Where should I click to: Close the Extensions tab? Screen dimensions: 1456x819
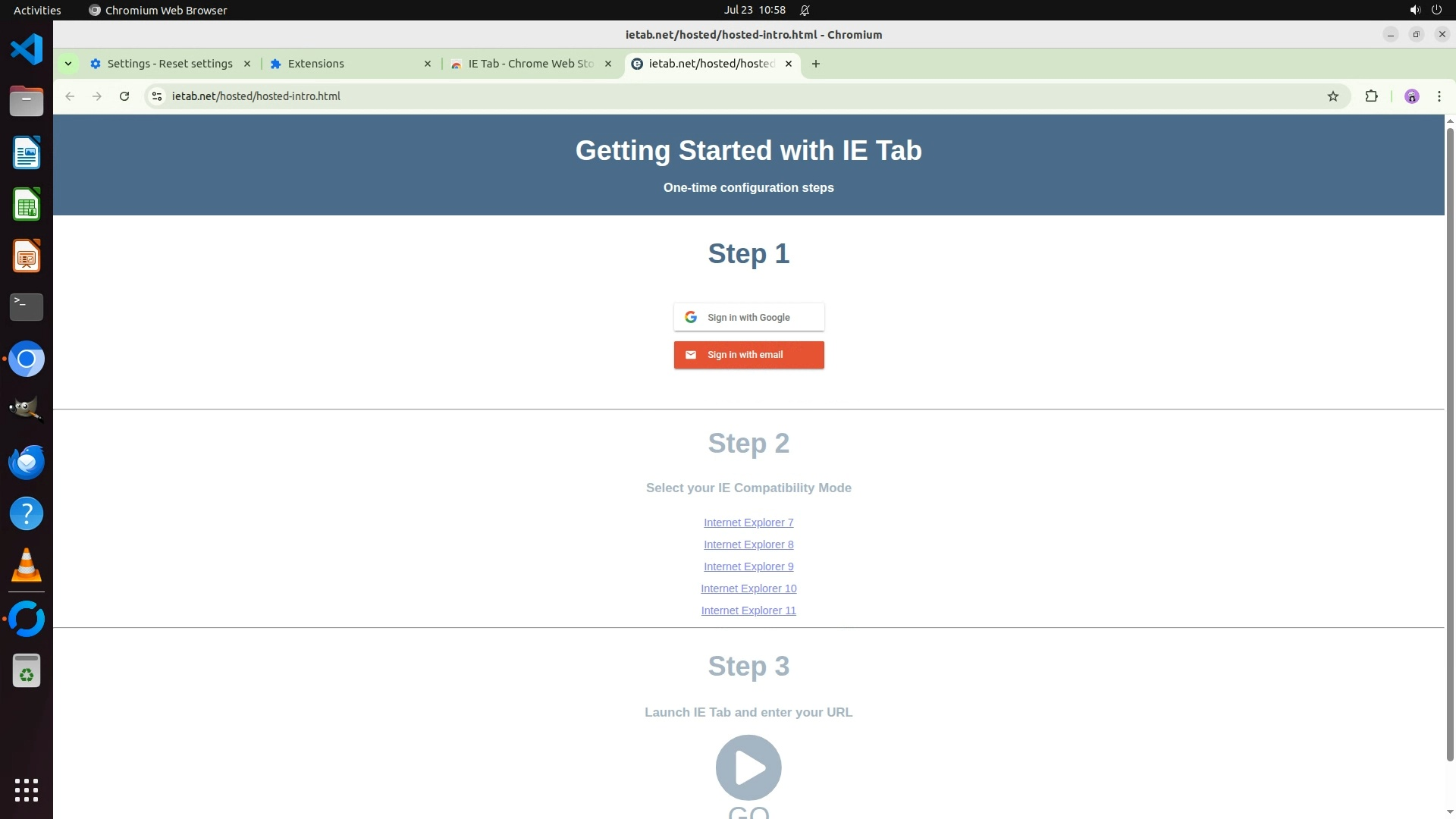tap(428, 64)
